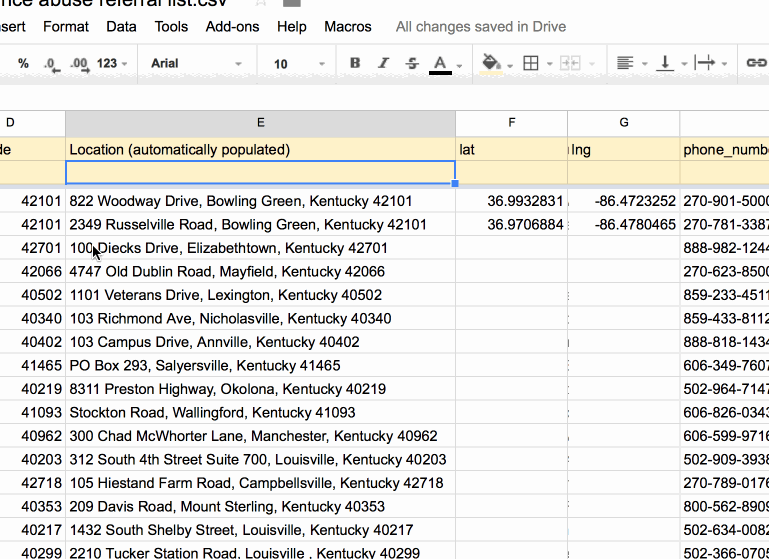The height and width of the screenshot is (559, 769).
Task: Select cell '822 Woodway Drive, Bowling Green'
Action: pos(260,201)
